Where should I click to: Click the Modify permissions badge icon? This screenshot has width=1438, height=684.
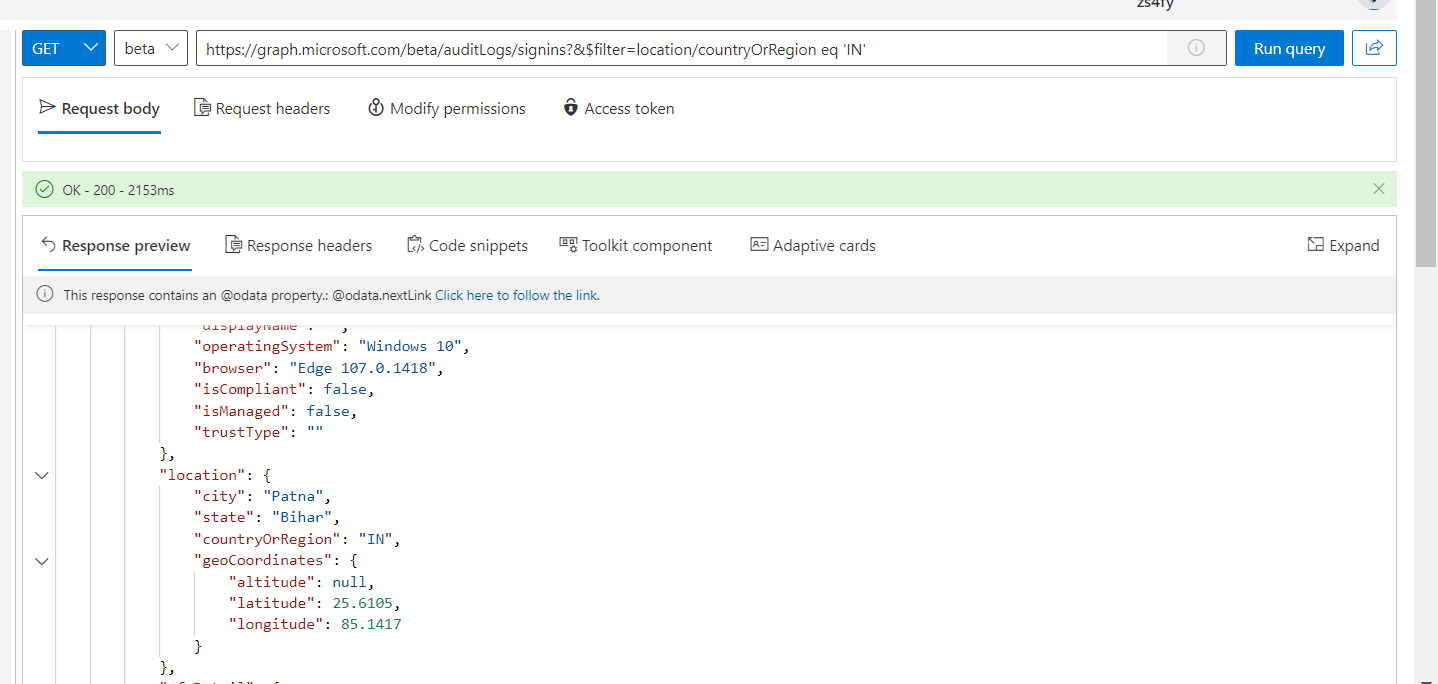(376, 107)
